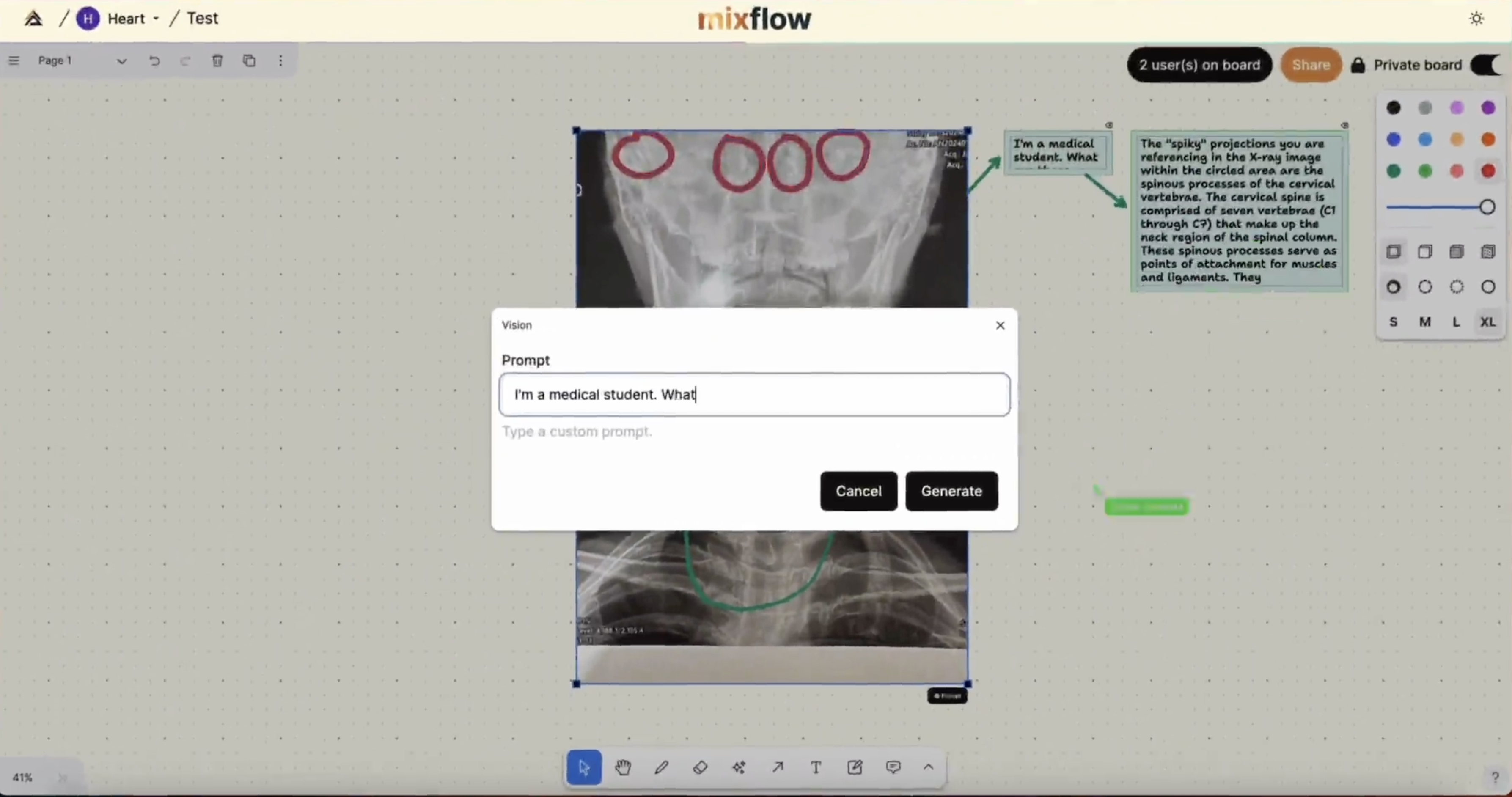This screenshot has width=1512, height=797.
Task: Open the Page 1 dropdown
Action: click(121, 61)
